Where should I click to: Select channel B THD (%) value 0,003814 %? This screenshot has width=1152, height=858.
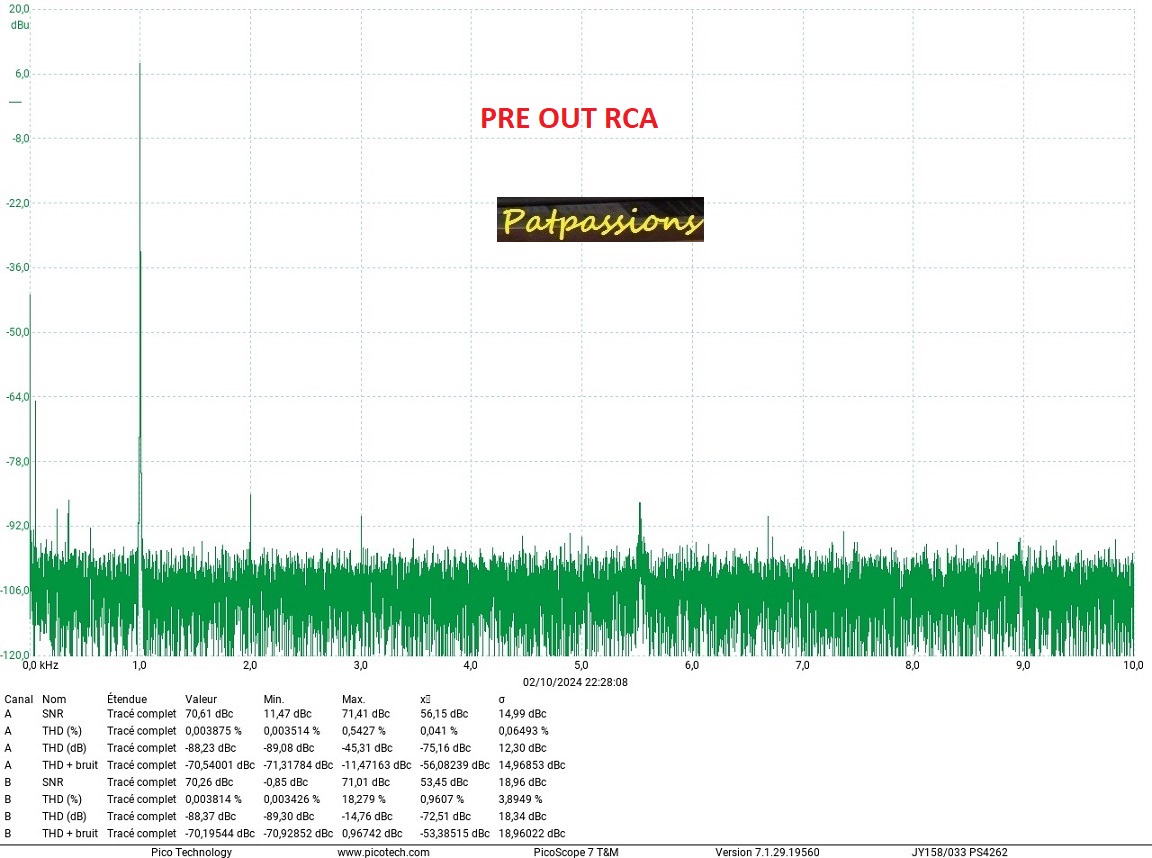point(214,799)
